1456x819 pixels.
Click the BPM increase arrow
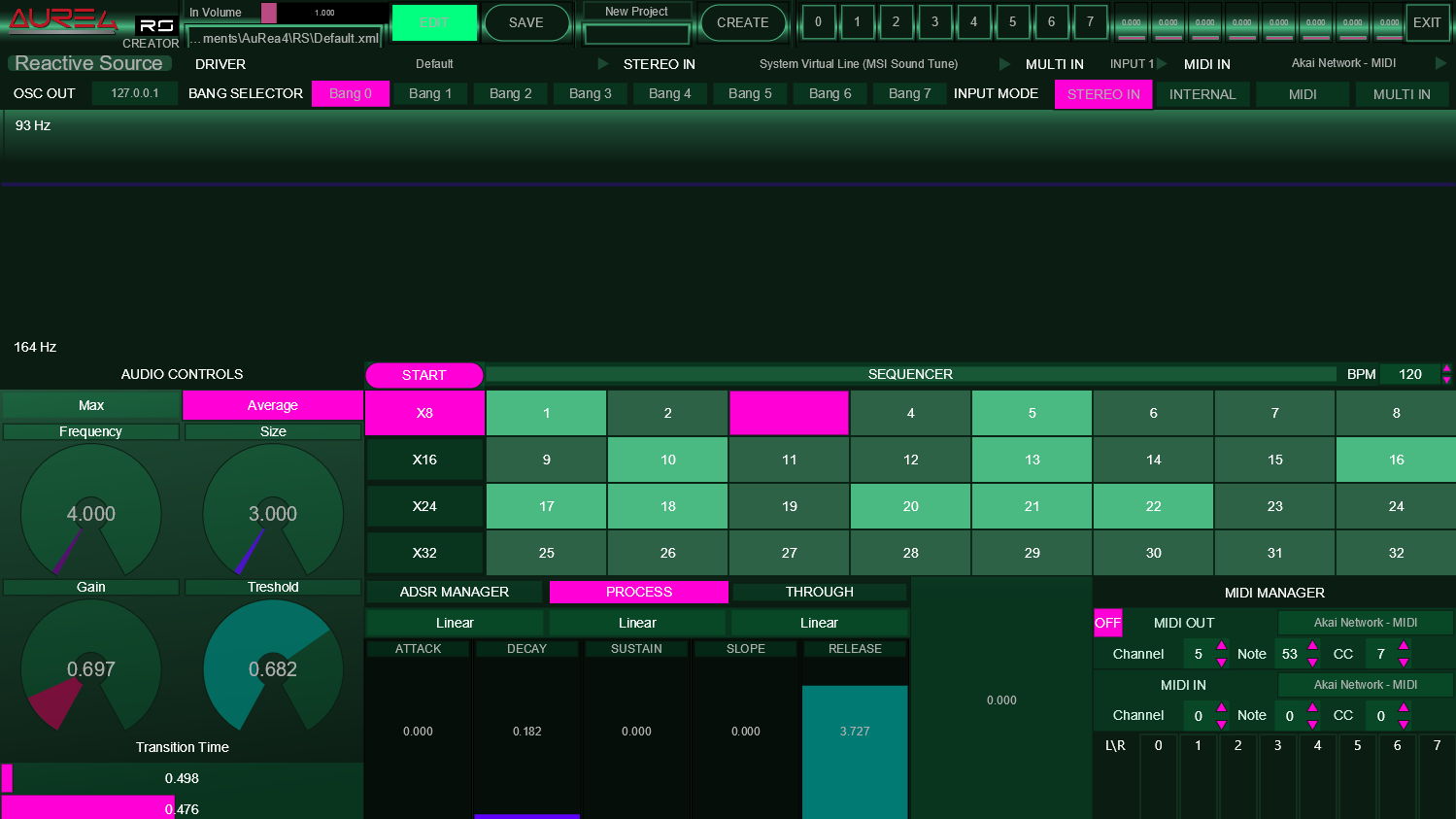click(1446, 368)
